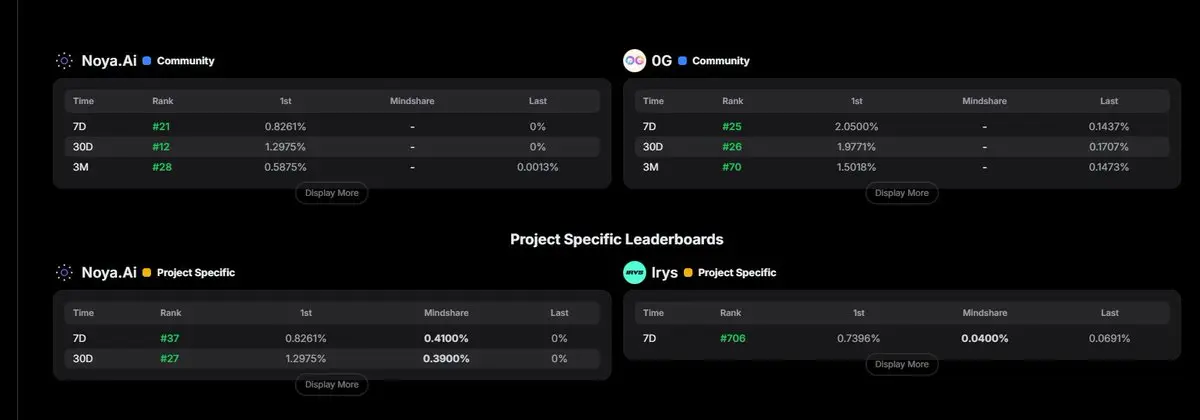The height and width of the screenshot is (420, 1200).
Task: Click Rank column header in Irys table
Action: click(732, 313)
